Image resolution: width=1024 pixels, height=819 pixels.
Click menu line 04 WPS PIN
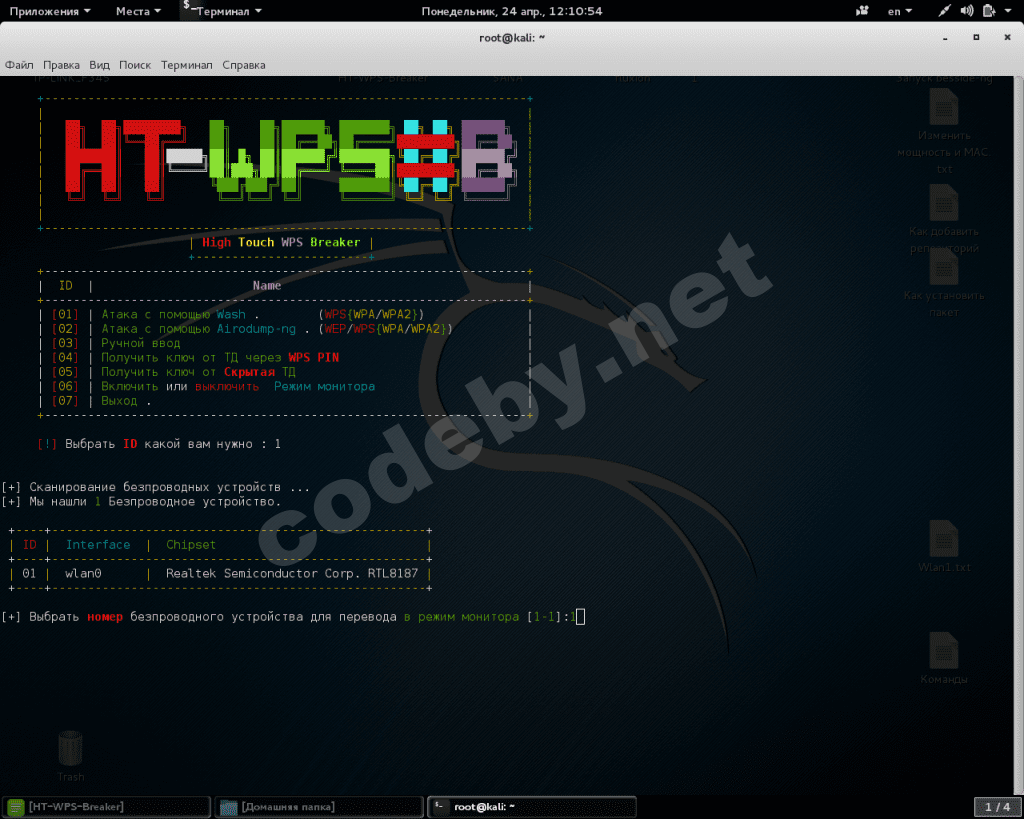click(195, 357)
